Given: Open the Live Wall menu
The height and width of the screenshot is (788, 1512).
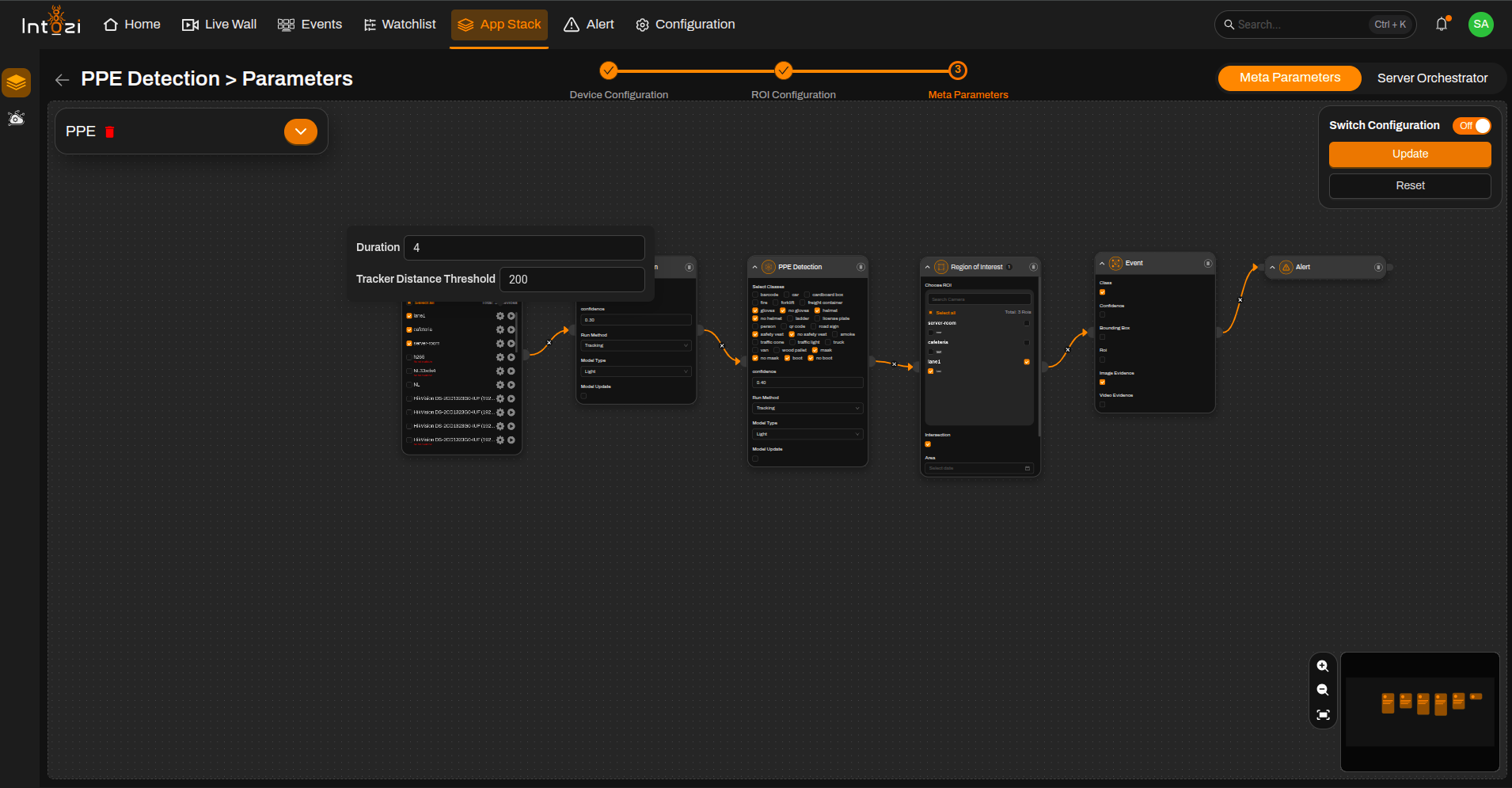Looking at the screenshot, I should (x=219, y=25).
